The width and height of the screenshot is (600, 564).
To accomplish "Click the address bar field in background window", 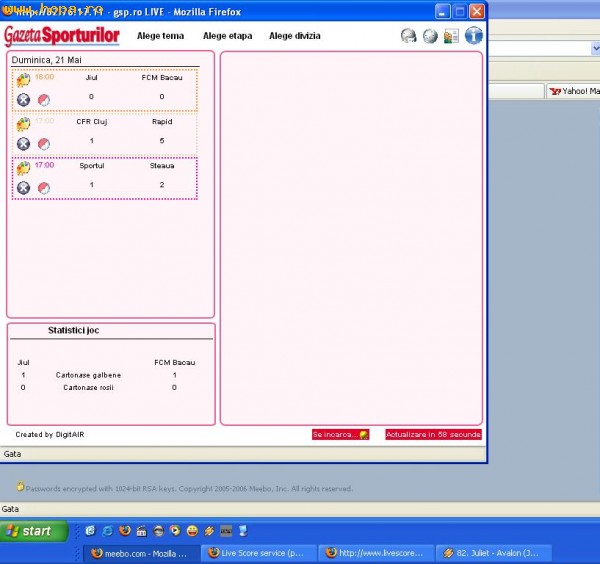I will [540, 48].
